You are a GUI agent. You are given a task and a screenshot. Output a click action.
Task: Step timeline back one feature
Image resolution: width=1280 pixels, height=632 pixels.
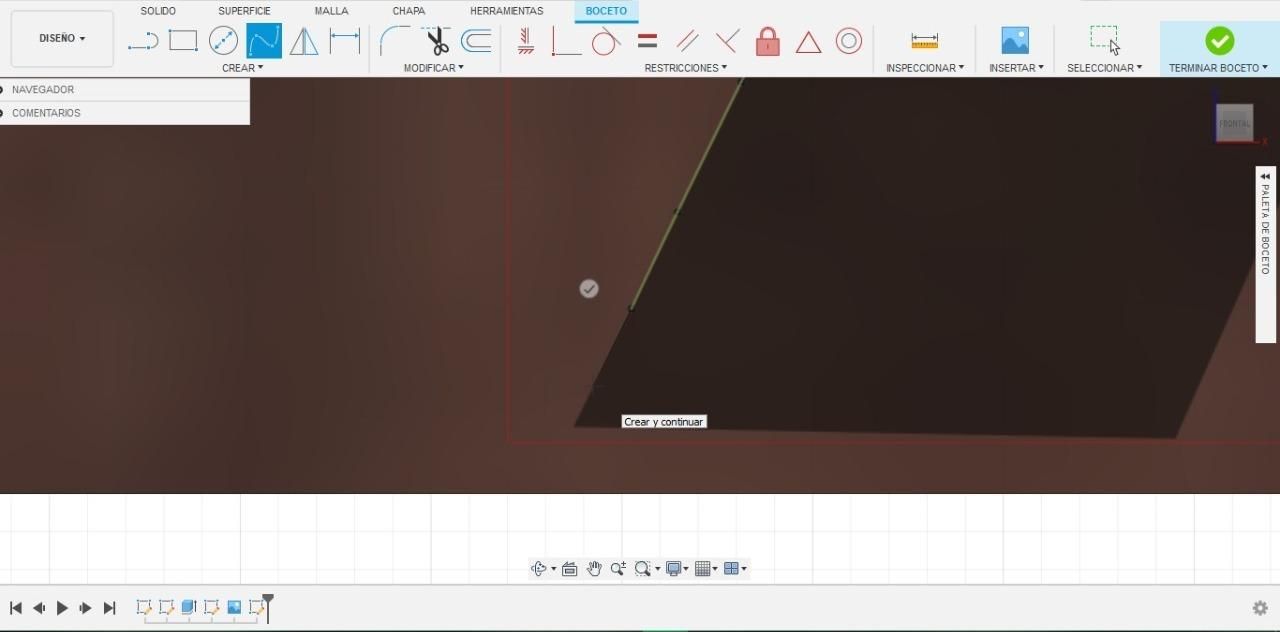coord(39,608)
